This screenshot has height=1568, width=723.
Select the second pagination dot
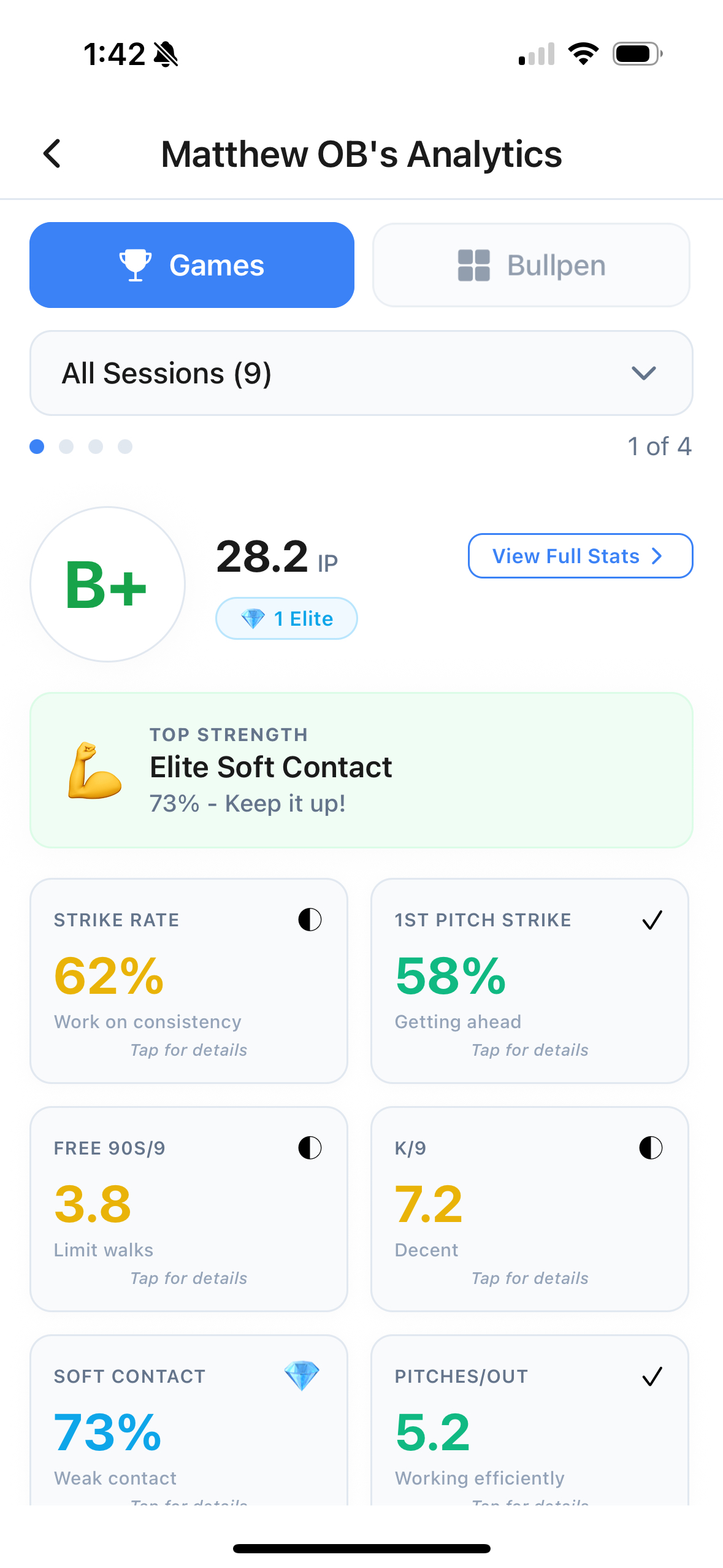[x=66, y=447]
